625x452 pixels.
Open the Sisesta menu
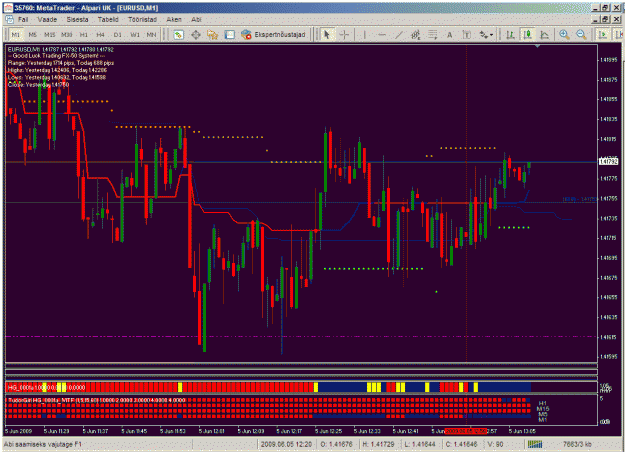[x=77, y=19]
